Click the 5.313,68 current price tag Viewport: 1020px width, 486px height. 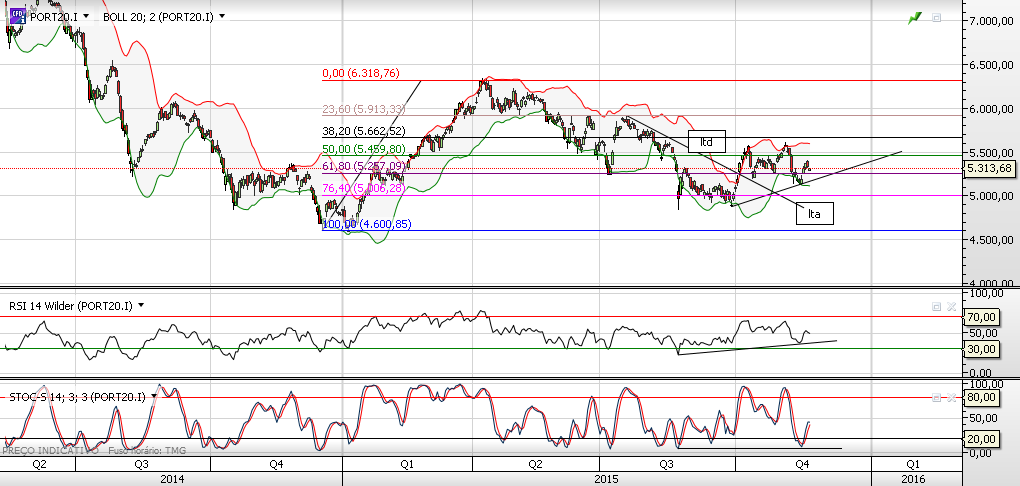989,169
